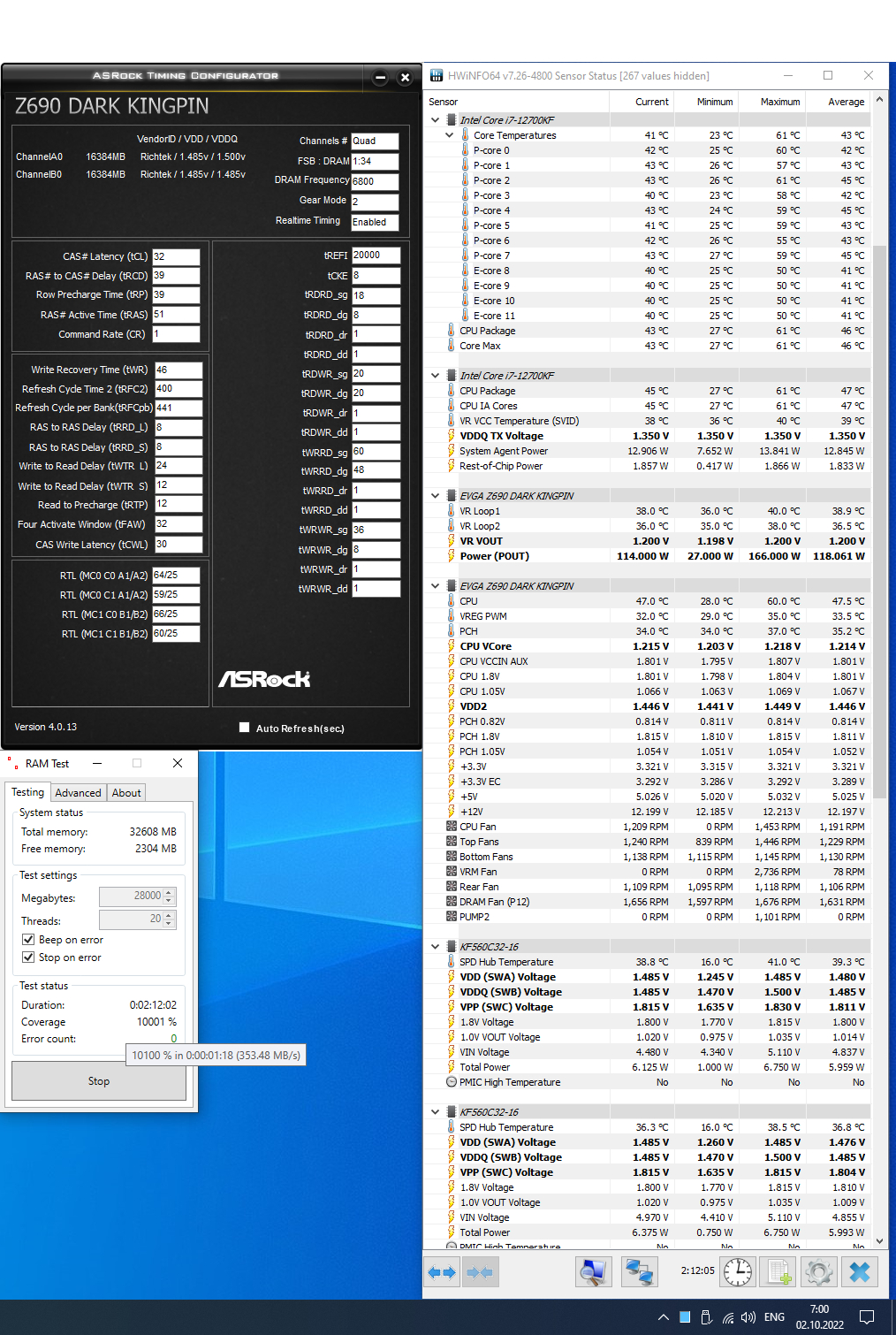Switch to the Testing tab in RAM Test
896x1335 pixels.
tap(28, 792)
